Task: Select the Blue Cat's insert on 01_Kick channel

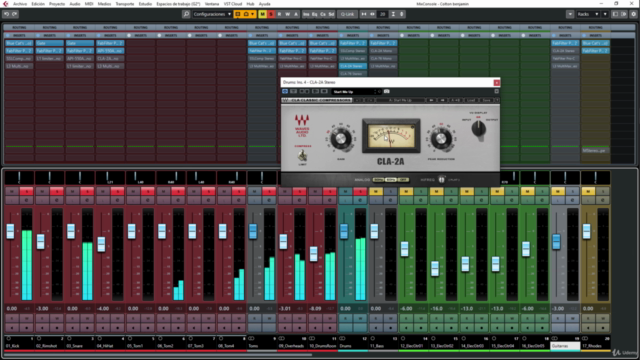Action: tap(19, 43)
